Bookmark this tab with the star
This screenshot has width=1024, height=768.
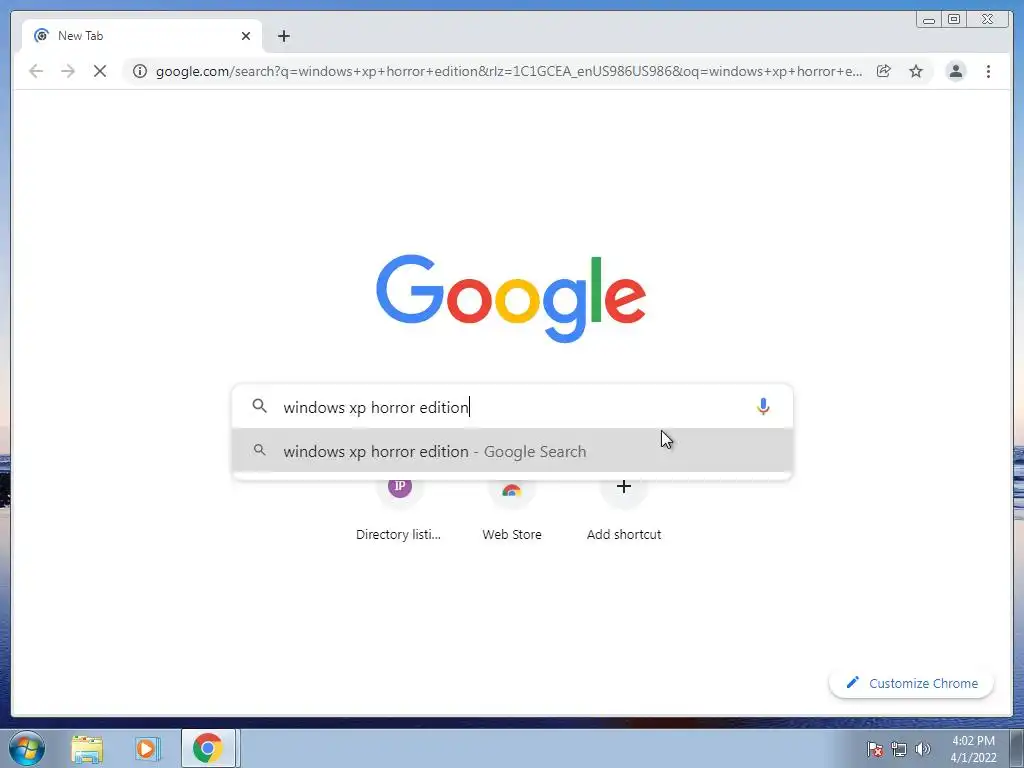pos(916,71)
